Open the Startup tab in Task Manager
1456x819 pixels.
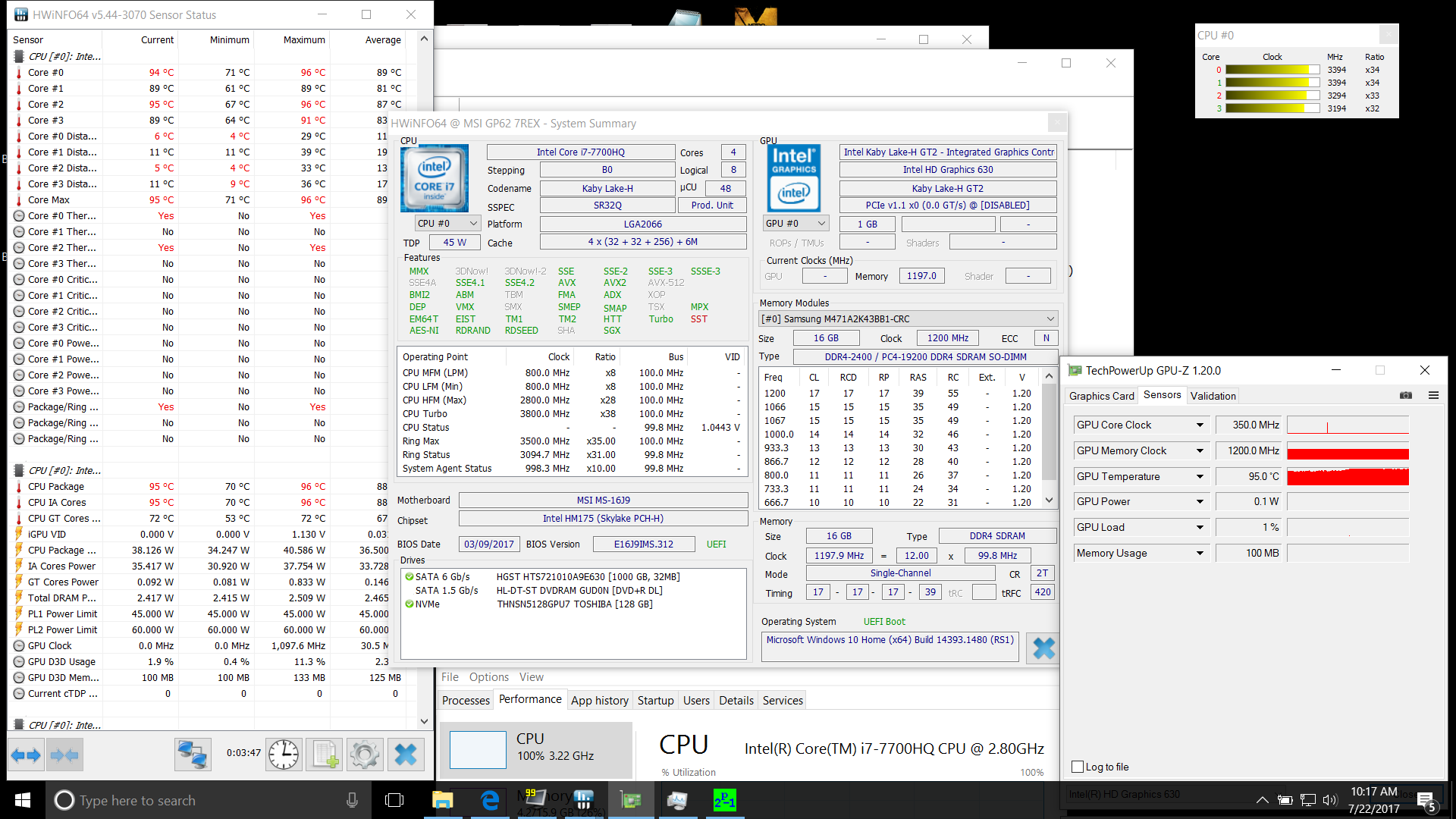(656, 700)
